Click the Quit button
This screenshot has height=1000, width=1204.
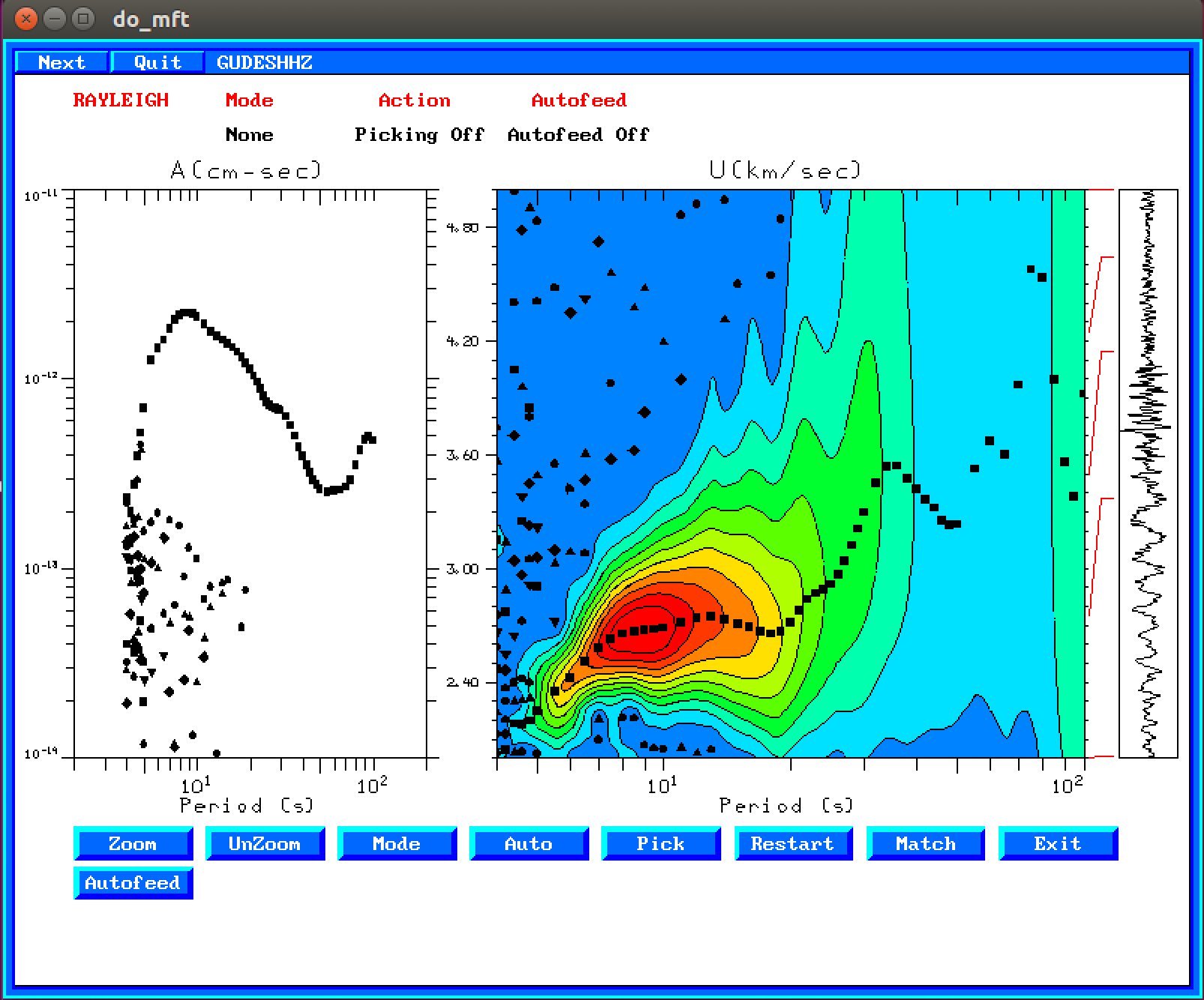tap(157, 62)
